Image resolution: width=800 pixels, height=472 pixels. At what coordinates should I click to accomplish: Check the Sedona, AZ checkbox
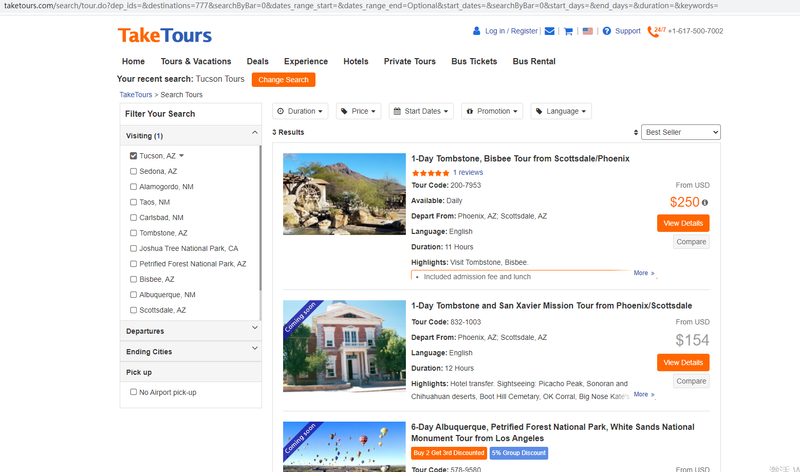pos(133,171)
